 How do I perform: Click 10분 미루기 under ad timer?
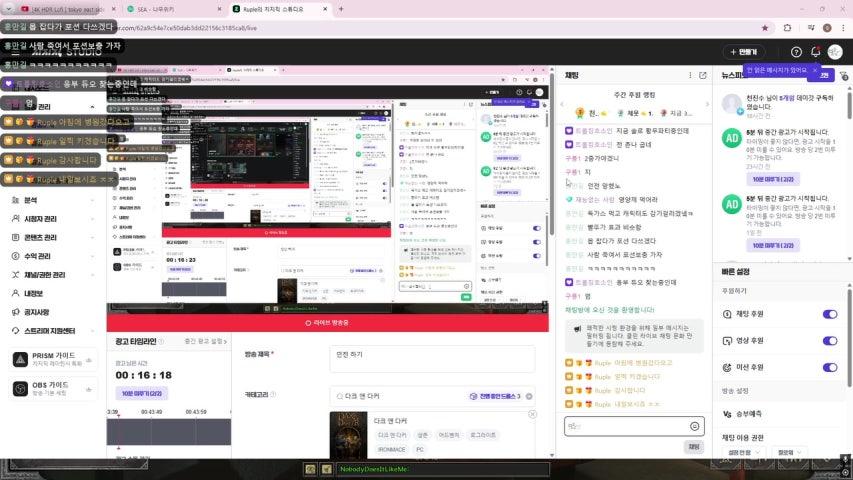[141, 393]
